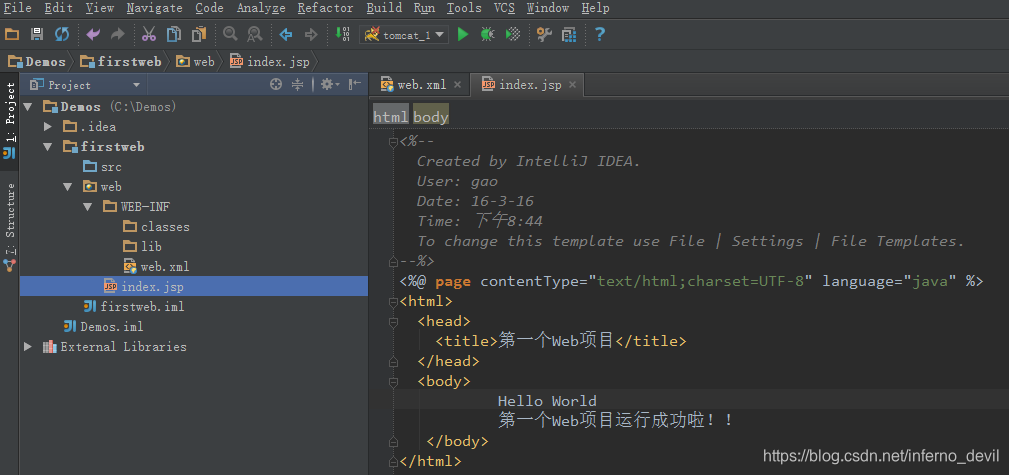Open Project Structure icon
Screen dimensions: 1009x475
569,35
